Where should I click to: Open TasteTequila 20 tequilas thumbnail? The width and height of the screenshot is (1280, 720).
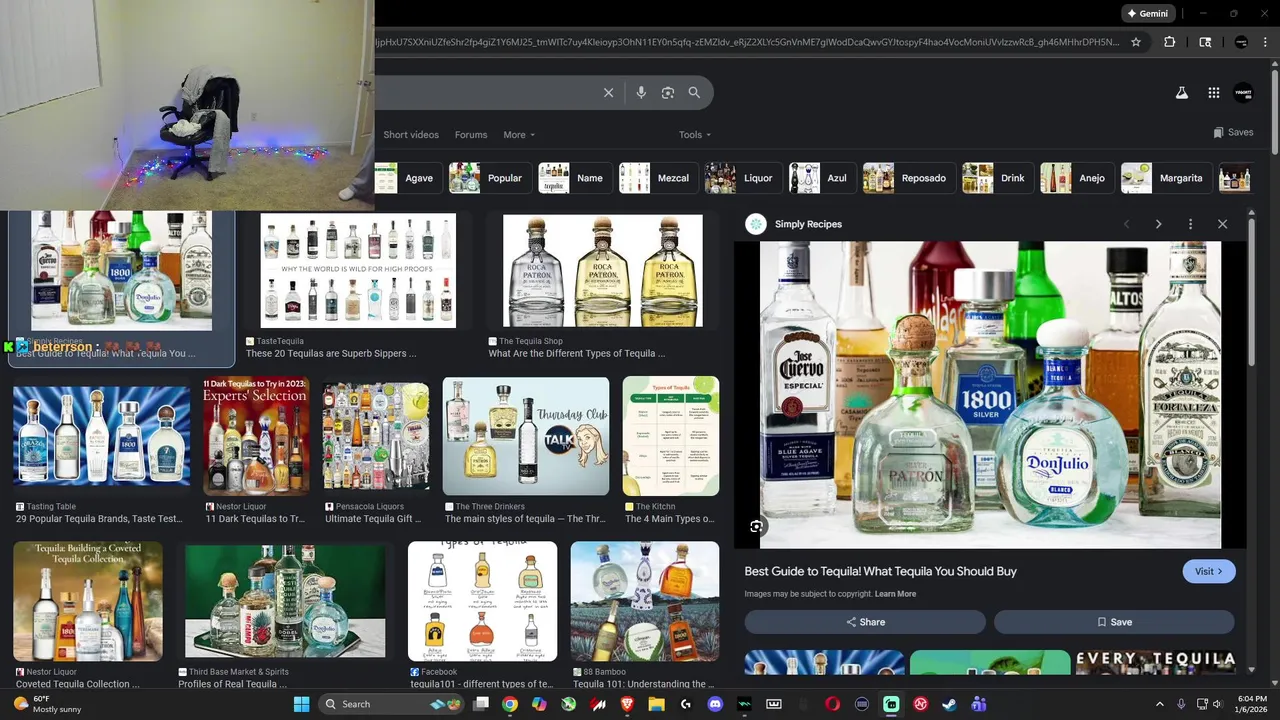tap(358, 270)
